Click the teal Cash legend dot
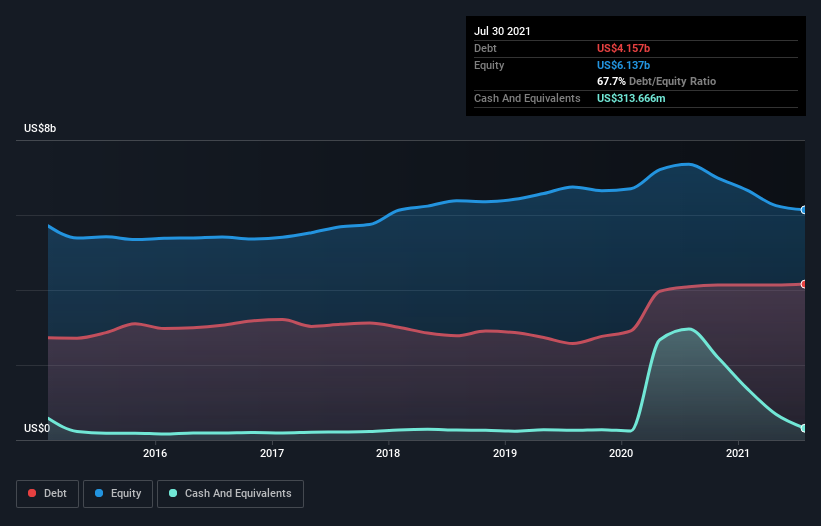The image size is (821, 526). [173, 493]
